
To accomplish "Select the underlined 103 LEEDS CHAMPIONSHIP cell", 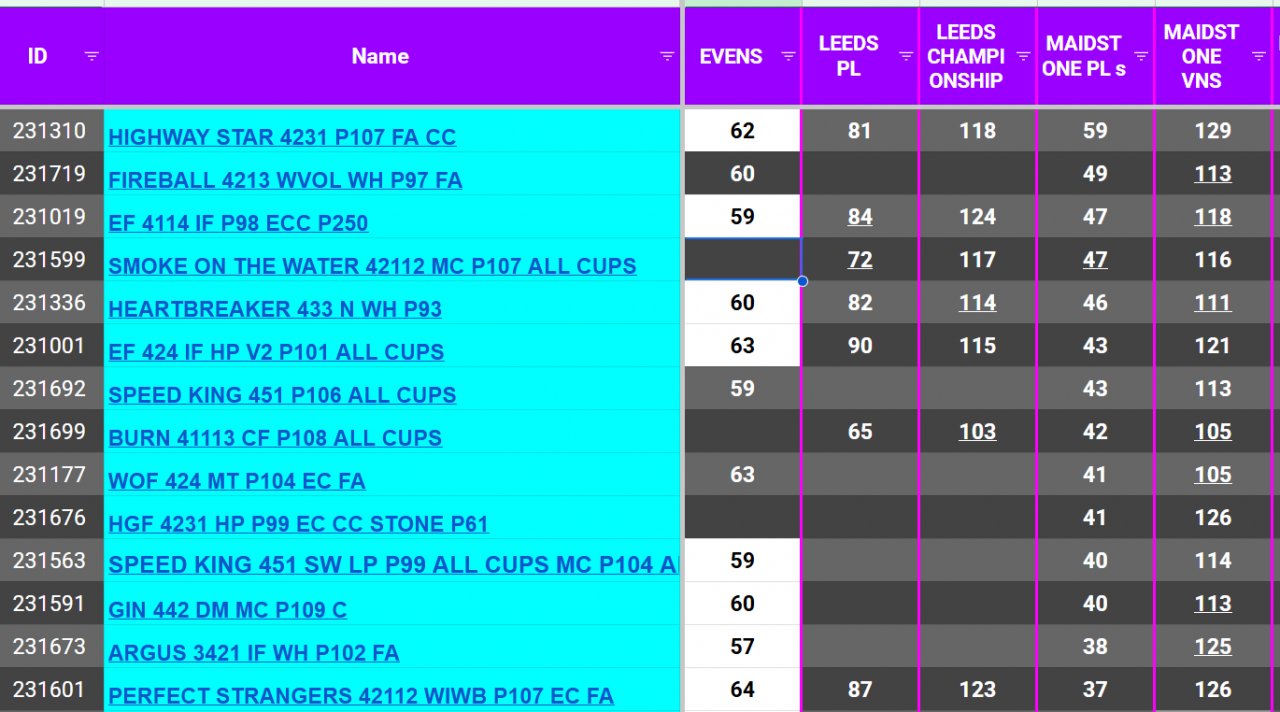I will coord(977,432).
